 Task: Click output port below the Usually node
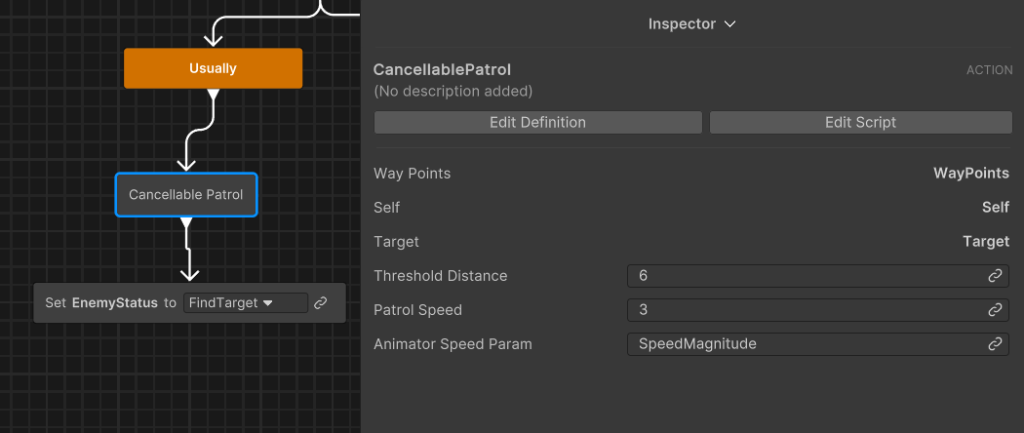pos(212,94)
